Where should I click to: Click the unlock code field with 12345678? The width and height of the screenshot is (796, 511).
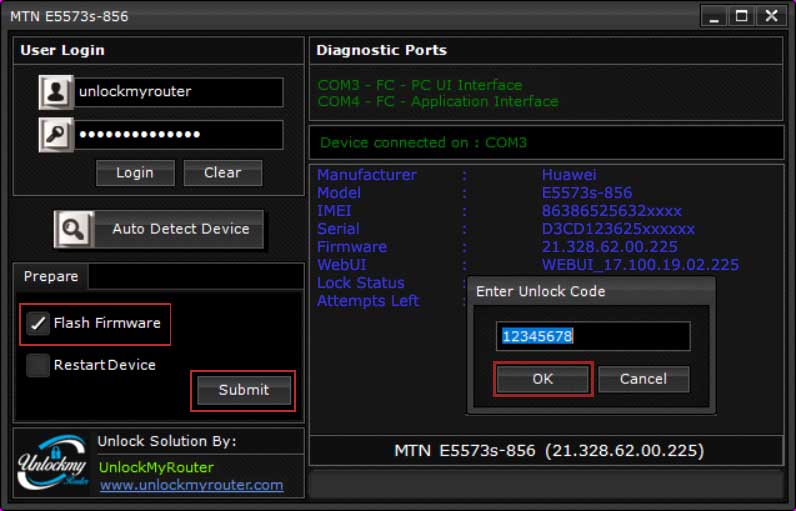593,336
